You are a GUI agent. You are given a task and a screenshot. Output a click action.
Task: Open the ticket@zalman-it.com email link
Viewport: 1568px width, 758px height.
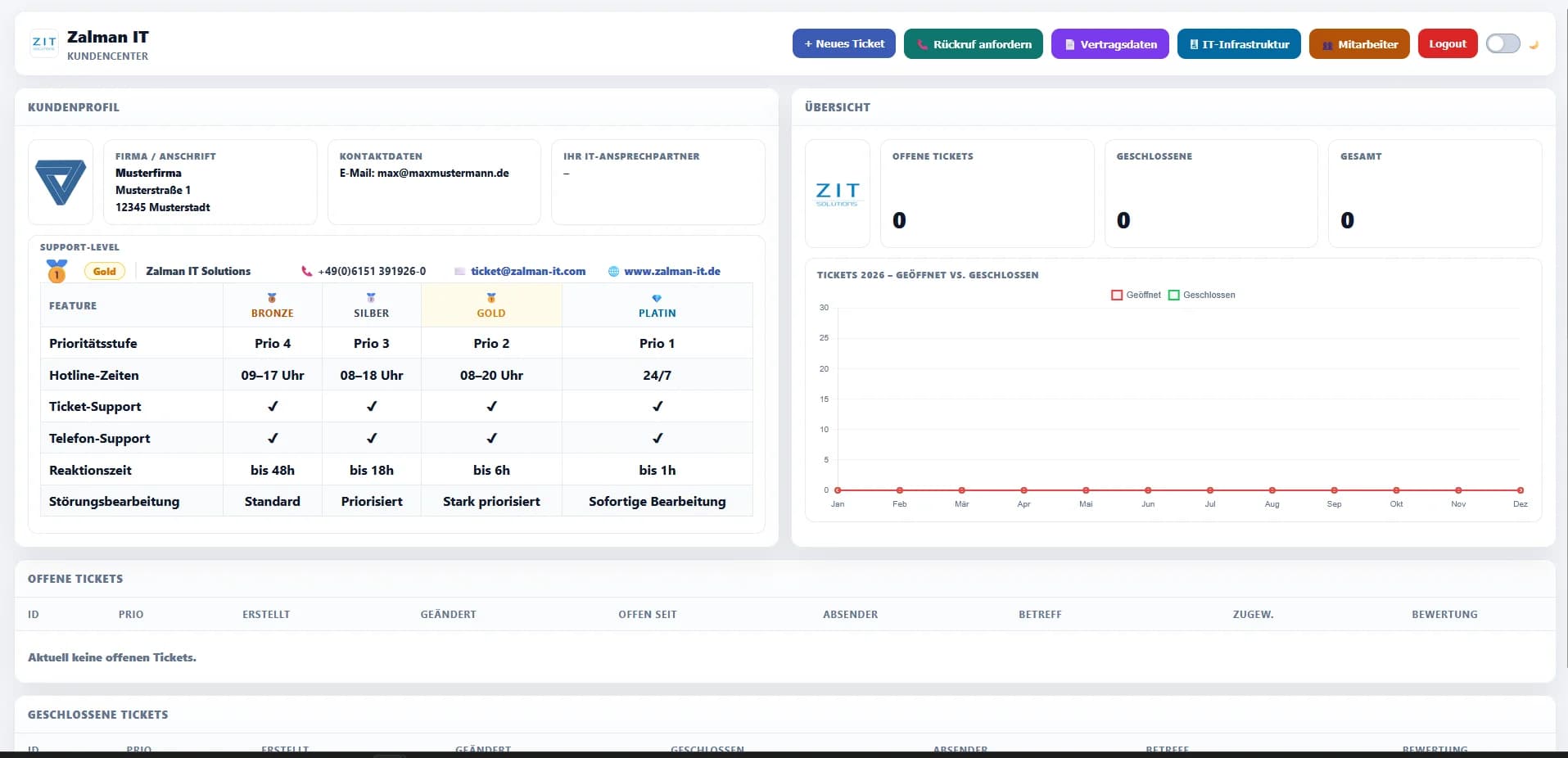(528, 271)
